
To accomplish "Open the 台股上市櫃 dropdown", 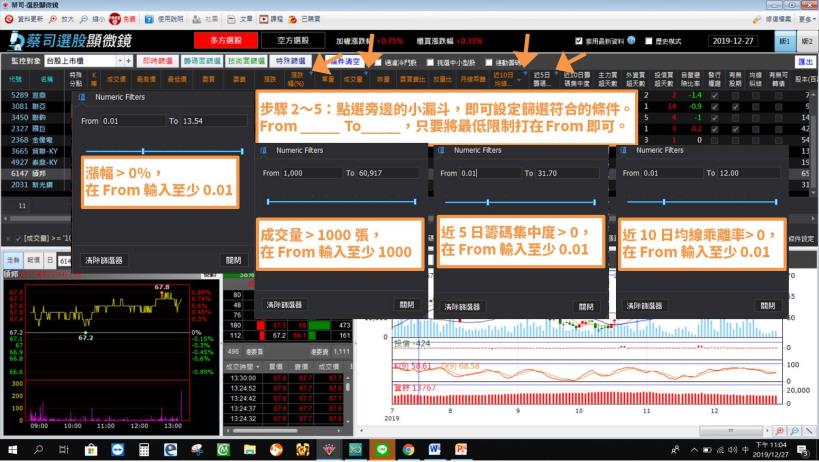I will [x=120, y=61].
